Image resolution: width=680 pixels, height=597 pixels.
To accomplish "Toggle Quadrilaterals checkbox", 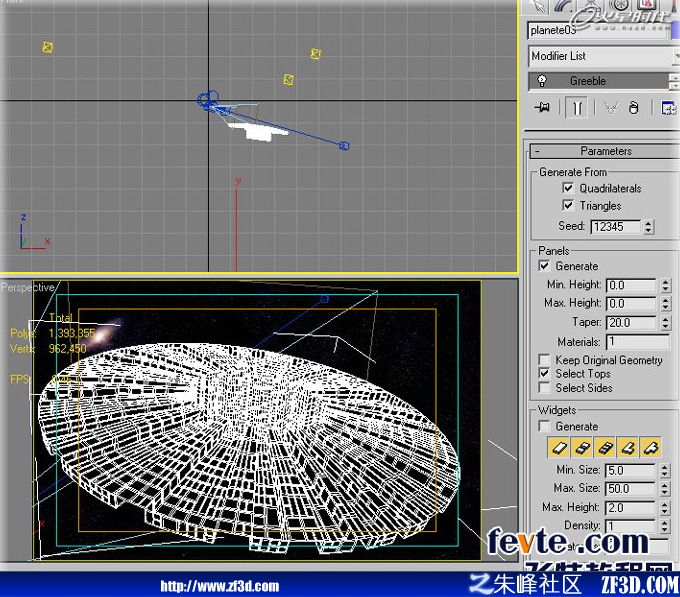I will point(567,188).
